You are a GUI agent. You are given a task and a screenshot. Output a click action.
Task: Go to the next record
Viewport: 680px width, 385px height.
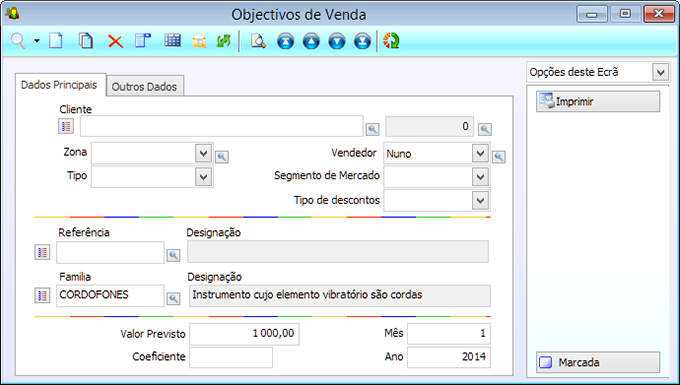(x=337, y=42)
